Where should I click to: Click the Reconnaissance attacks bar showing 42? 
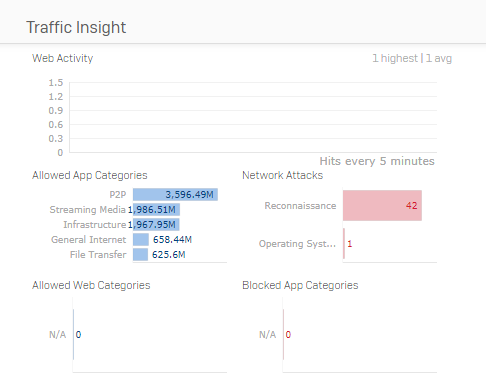click(382, 206)
